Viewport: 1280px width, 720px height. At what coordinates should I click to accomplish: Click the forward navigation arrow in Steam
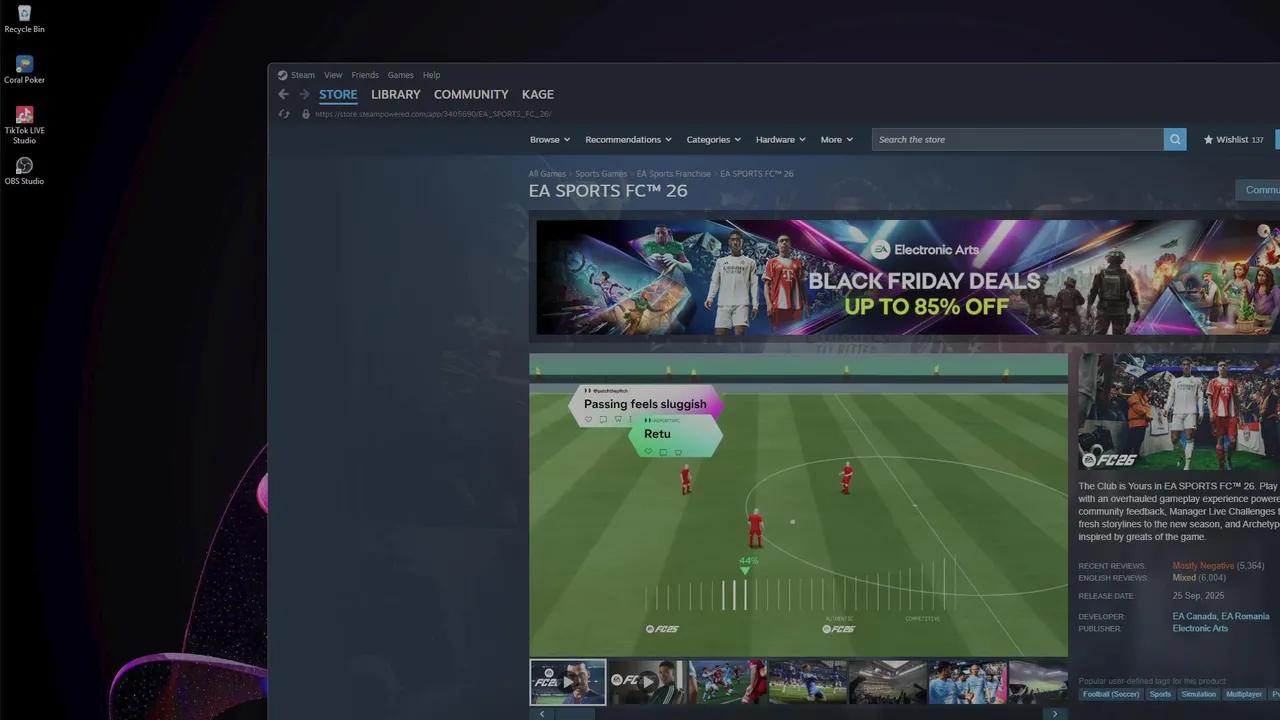(304, 94)
